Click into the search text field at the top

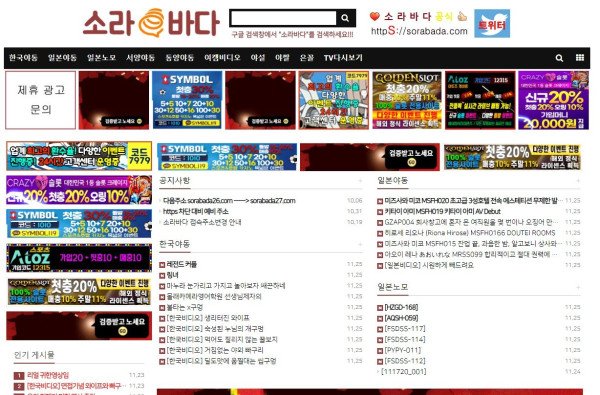tap(284, 18)
